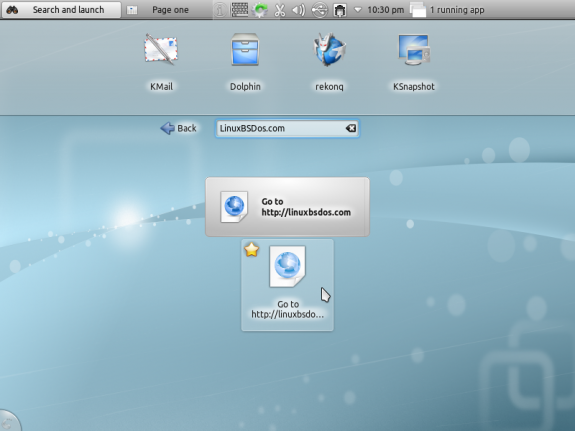Open the volume speaker icon
Screen dimensions: 575x431
point(299,10)
